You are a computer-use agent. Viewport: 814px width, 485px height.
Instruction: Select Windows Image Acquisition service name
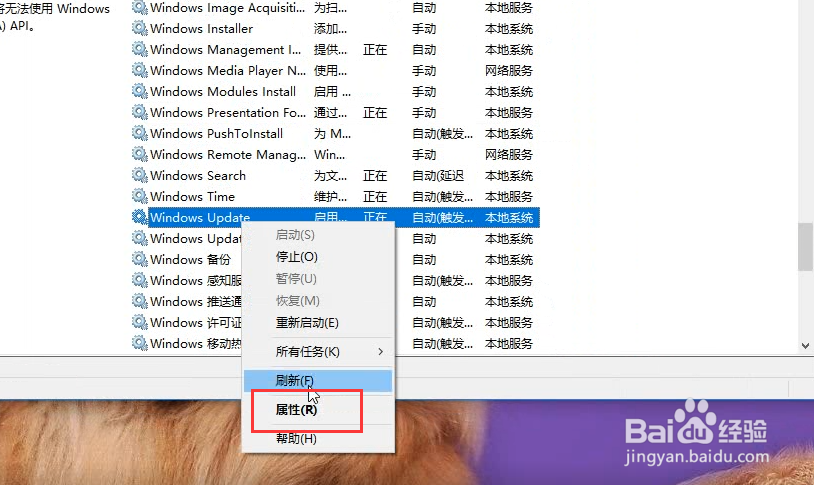pos(227,8)
